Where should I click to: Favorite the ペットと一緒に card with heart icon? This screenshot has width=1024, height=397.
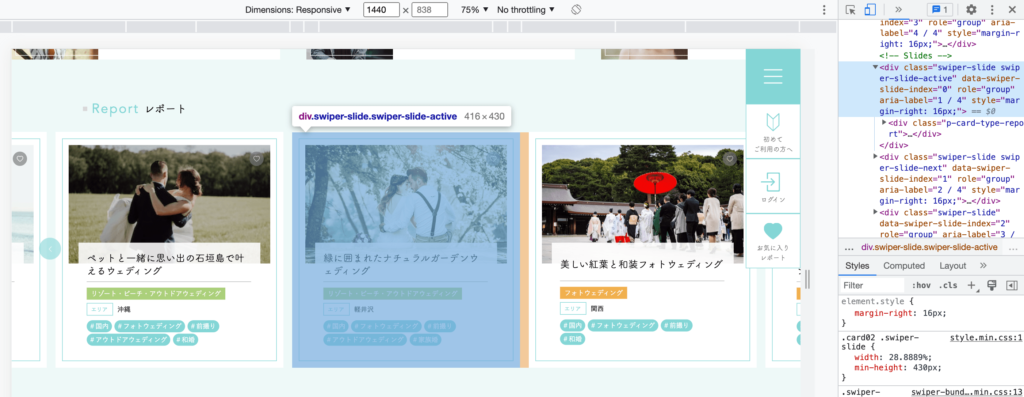click(x=257, y=158)
